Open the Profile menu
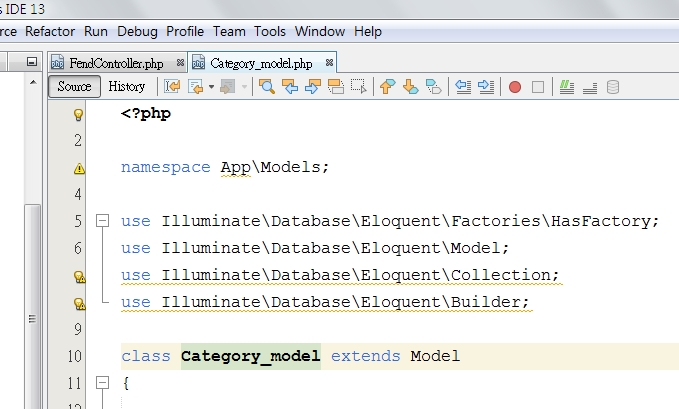The width and height of the screenshot is (679, 409). (x=185, y=32)
